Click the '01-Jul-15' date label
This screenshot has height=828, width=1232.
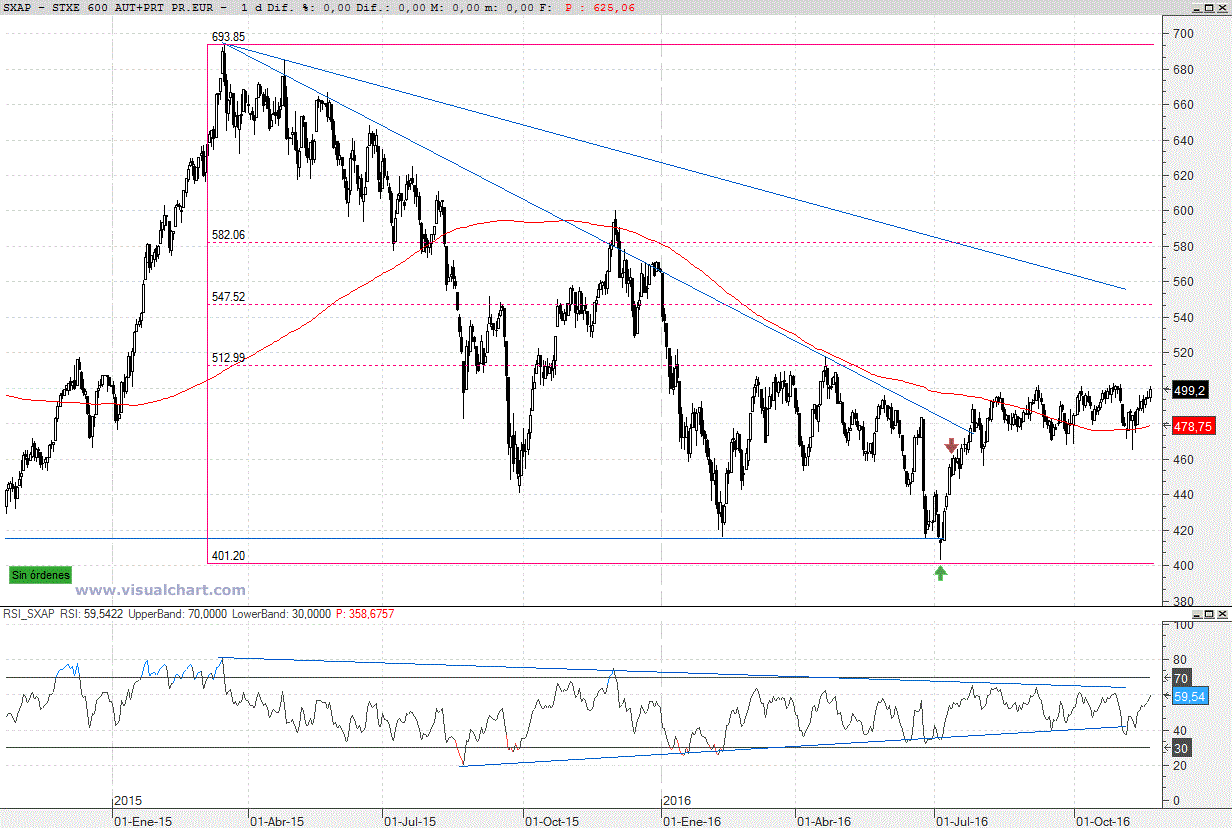[x=410, y=821]
